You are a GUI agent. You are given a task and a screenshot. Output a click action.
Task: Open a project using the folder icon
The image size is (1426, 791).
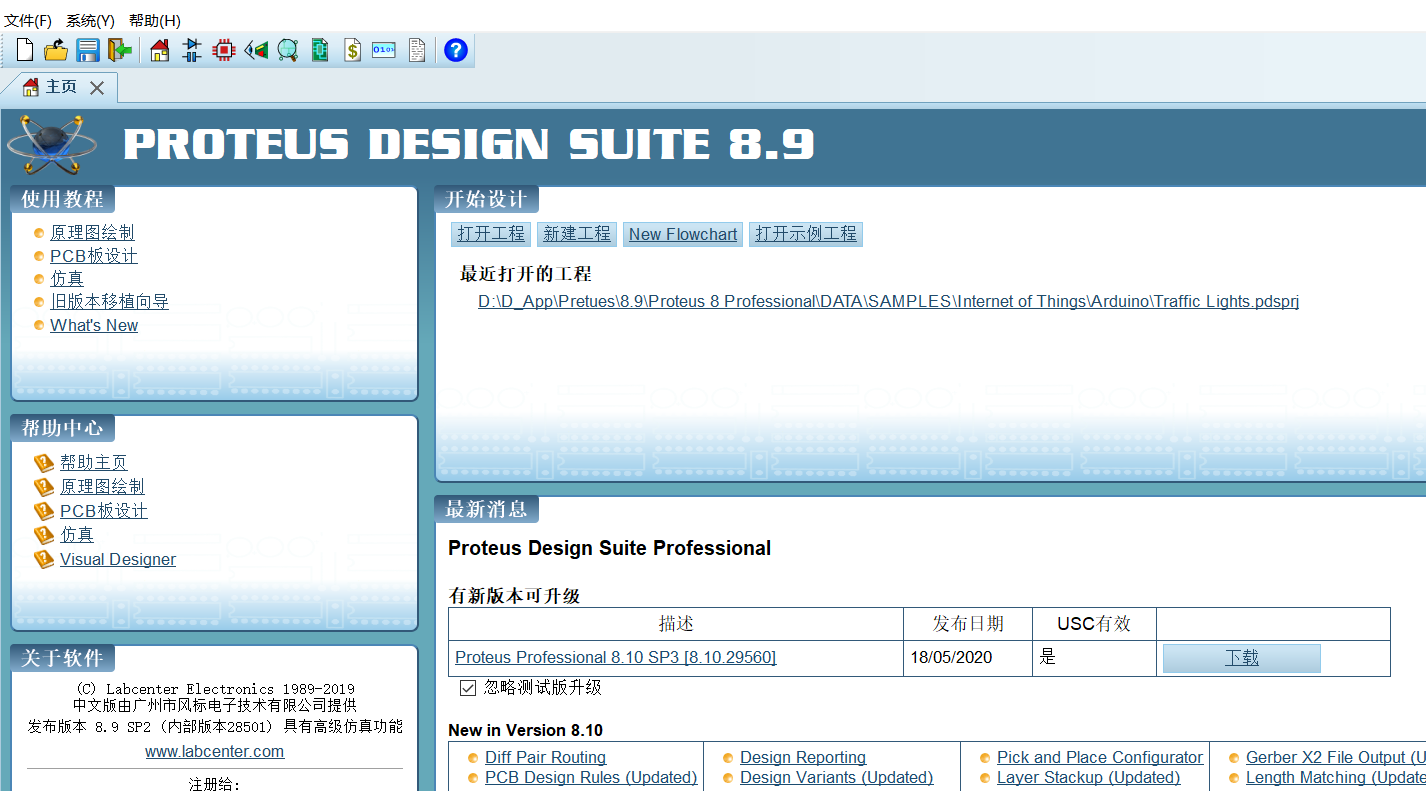[56, 50]
